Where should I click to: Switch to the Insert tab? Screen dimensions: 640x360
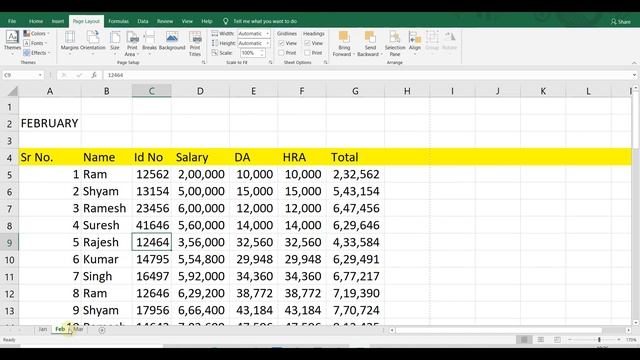(x=58, y=21)
